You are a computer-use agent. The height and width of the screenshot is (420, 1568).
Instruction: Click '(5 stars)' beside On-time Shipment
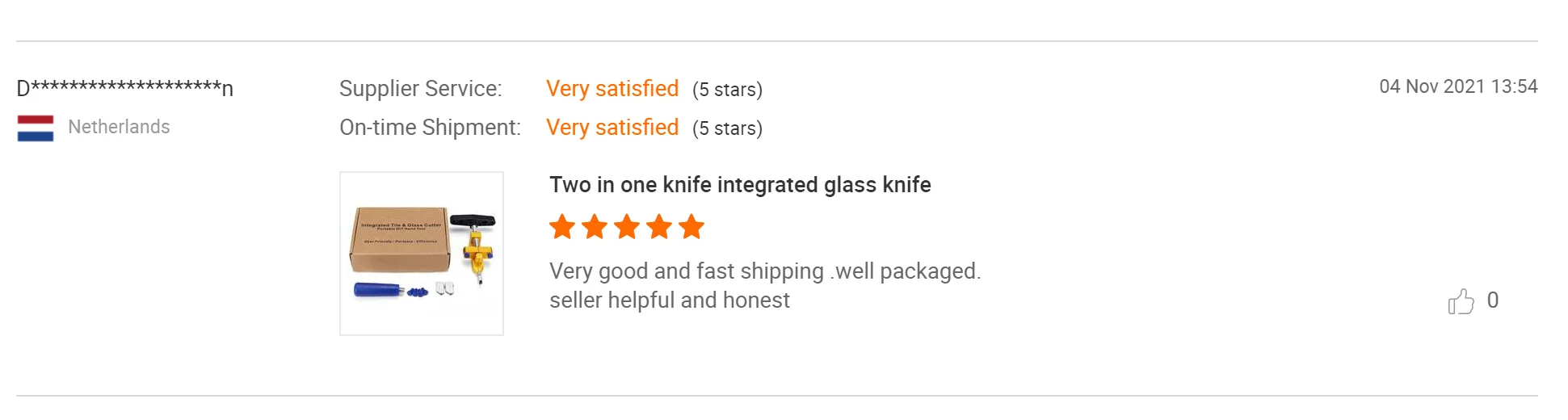coord(727,128)
